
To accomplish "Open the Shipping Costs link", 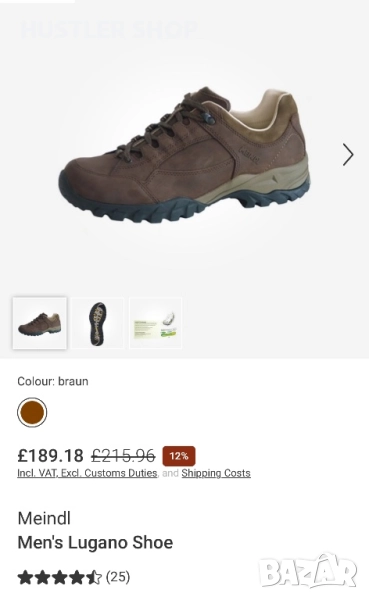I will 216,473.
